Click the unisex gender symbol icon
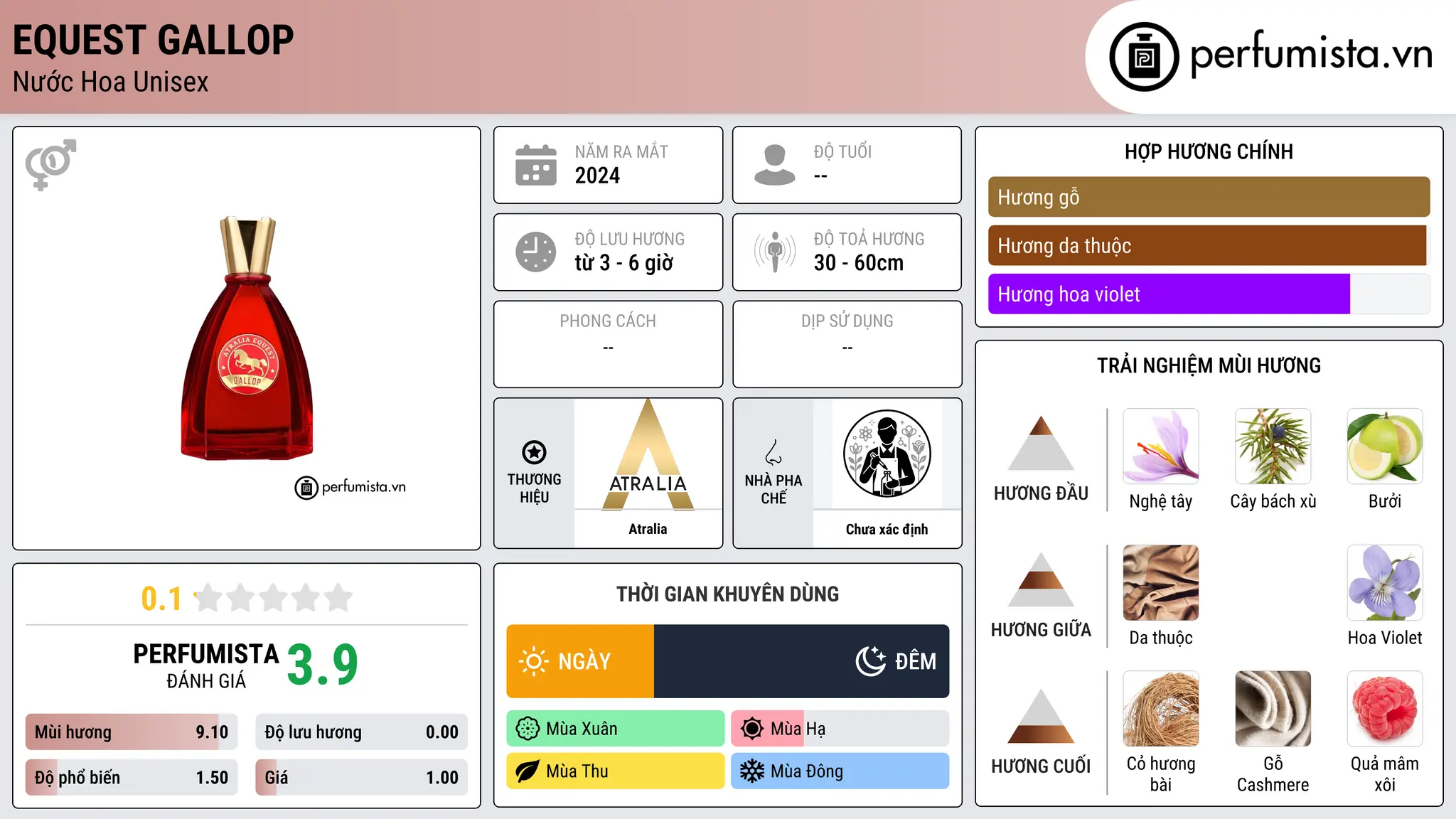Screen dimensions: 1456x819 click(50, 165)
